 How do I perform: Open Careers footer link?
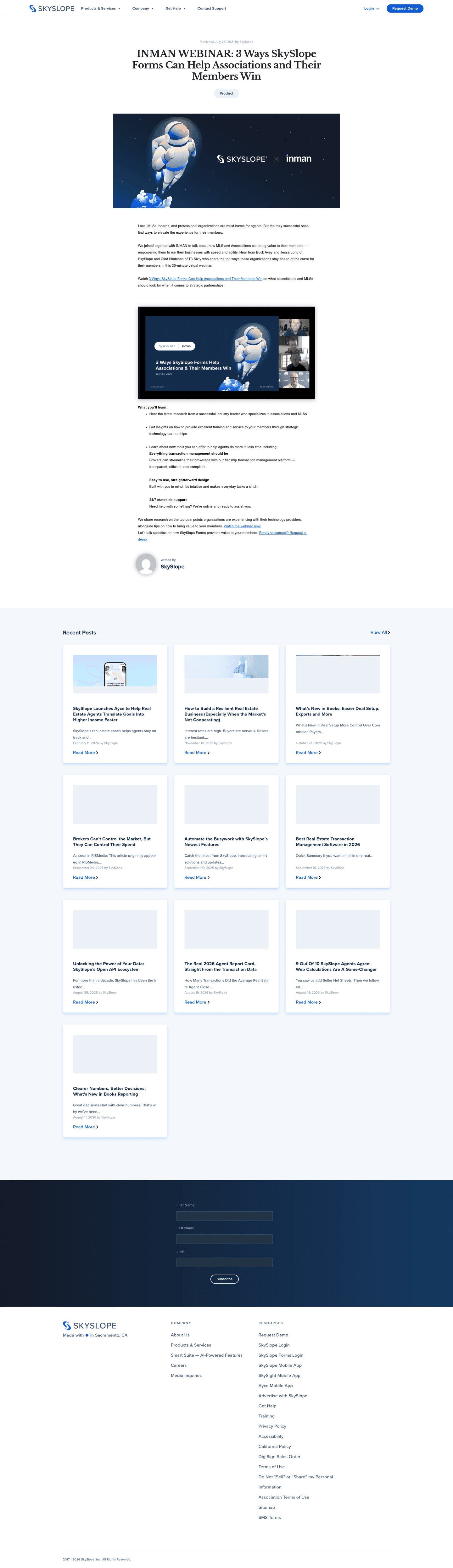point(179,1365)
